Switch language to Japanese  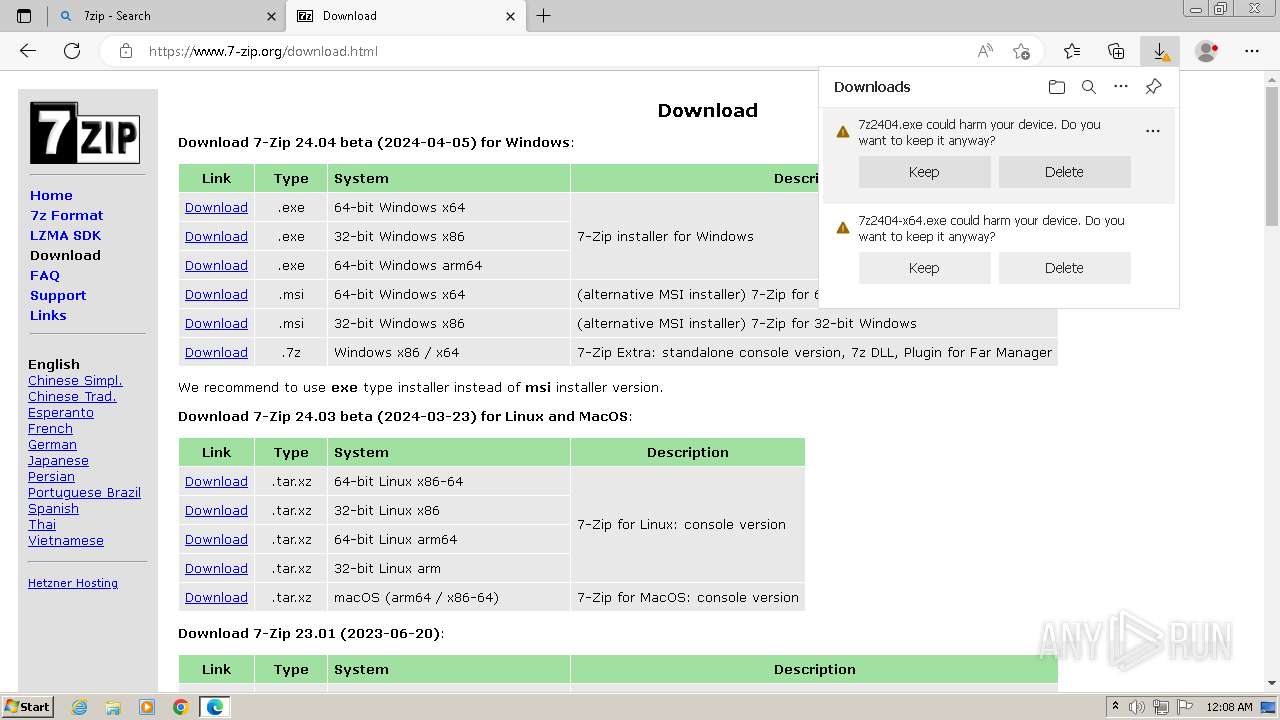(x=58, y=461)
